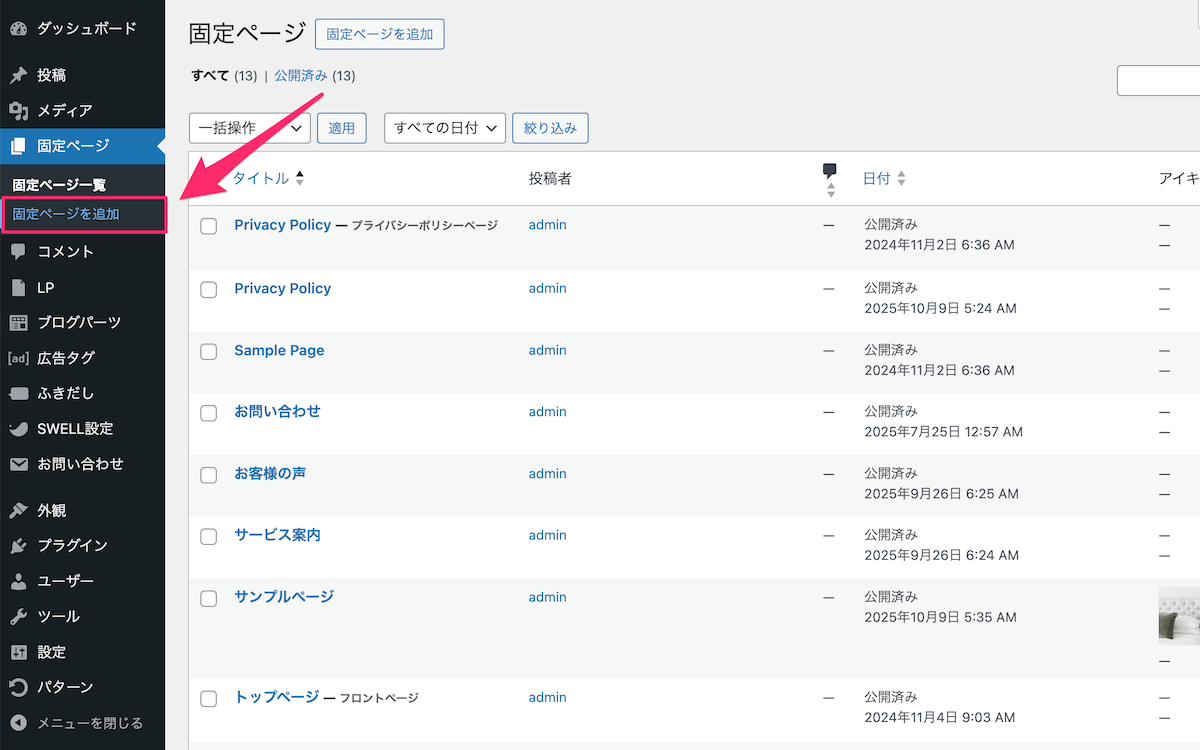Open the 外観 appearance menu
Screen dimensions: 1200x750
point(52,510)
